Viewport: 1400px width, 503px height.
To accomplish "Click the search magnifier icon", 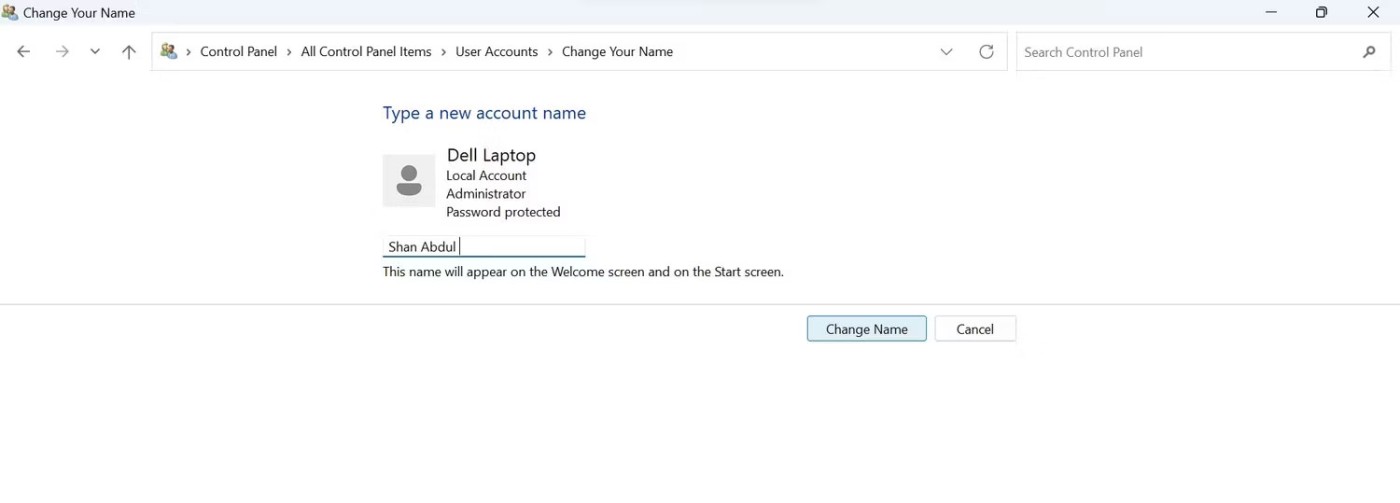I will [1369, 52].
